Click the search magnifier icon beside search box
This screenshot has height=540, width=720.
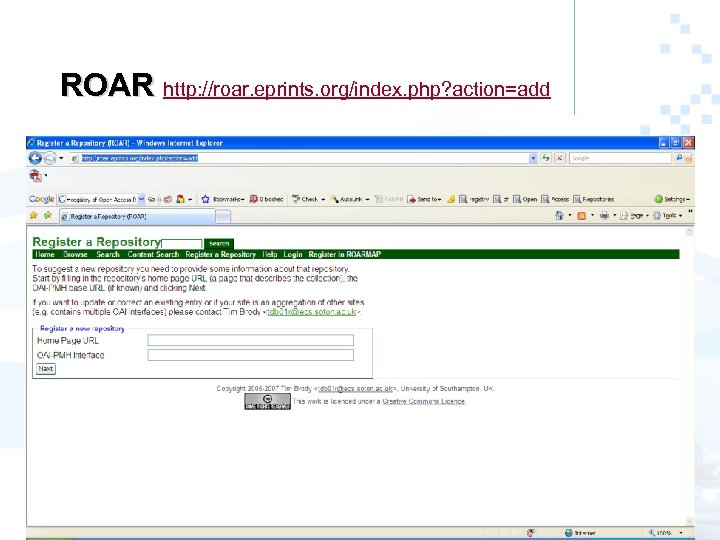pos(679,158)
